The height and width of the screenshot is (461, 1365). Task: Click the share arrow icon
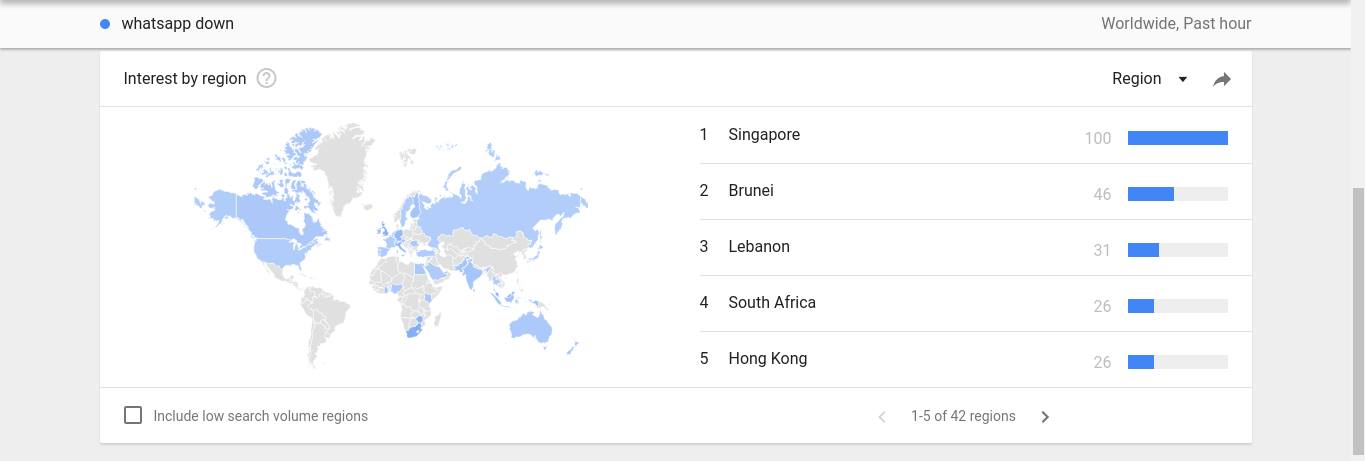pyautogui.click(x=1222, y=79)
